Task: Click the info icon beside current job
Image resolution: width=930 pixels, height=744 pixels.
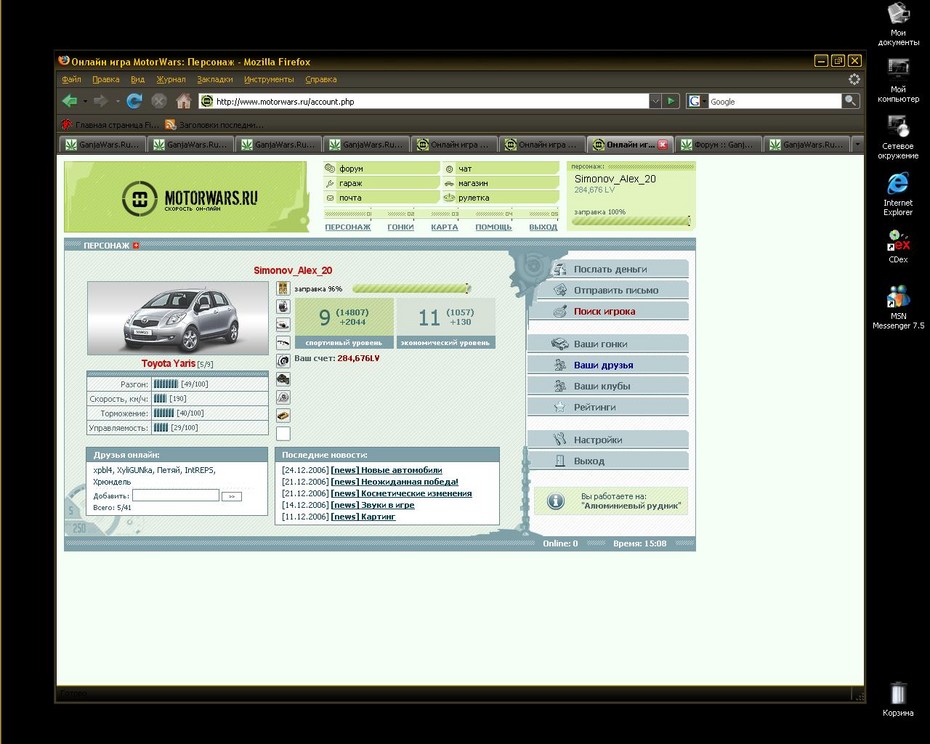Action: (556, 501)
